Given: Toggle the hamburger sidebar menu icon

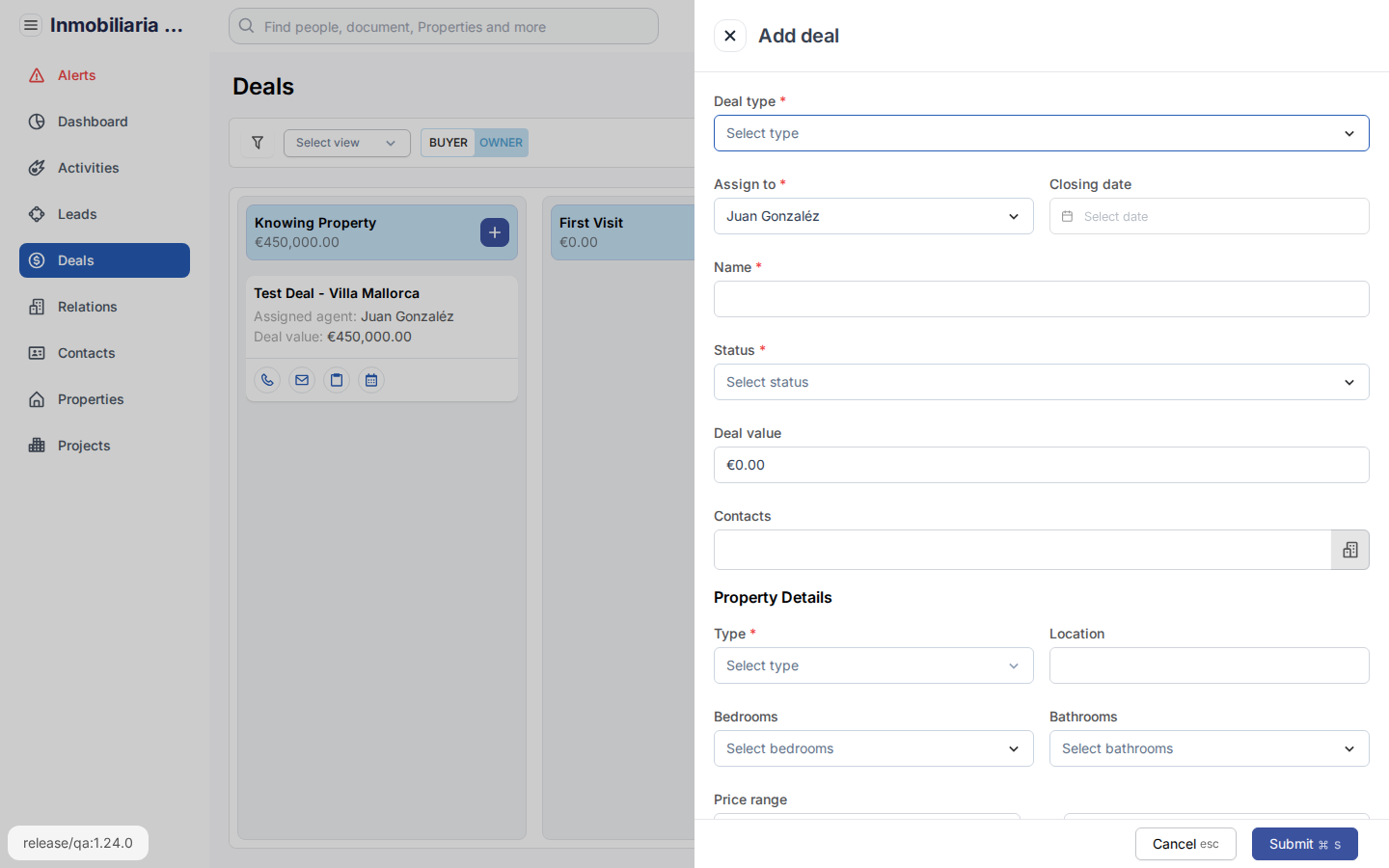Looking at the screenshot, I should (31, 25).
